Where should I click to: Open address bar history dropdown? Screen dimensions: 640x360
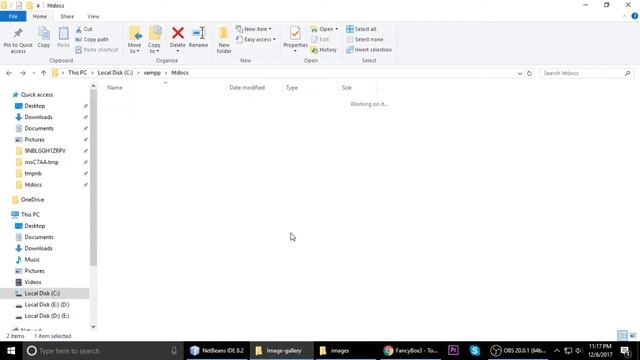[520, 73]
